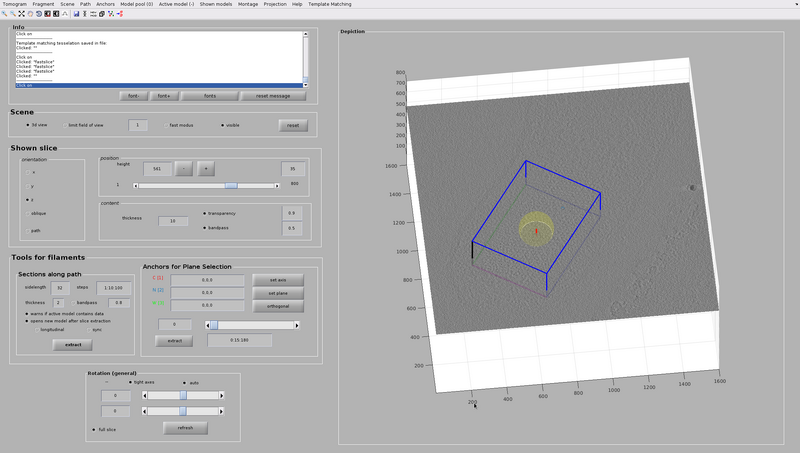Click the height position slider track
This screenshot has width=800, height=453.
180,185
